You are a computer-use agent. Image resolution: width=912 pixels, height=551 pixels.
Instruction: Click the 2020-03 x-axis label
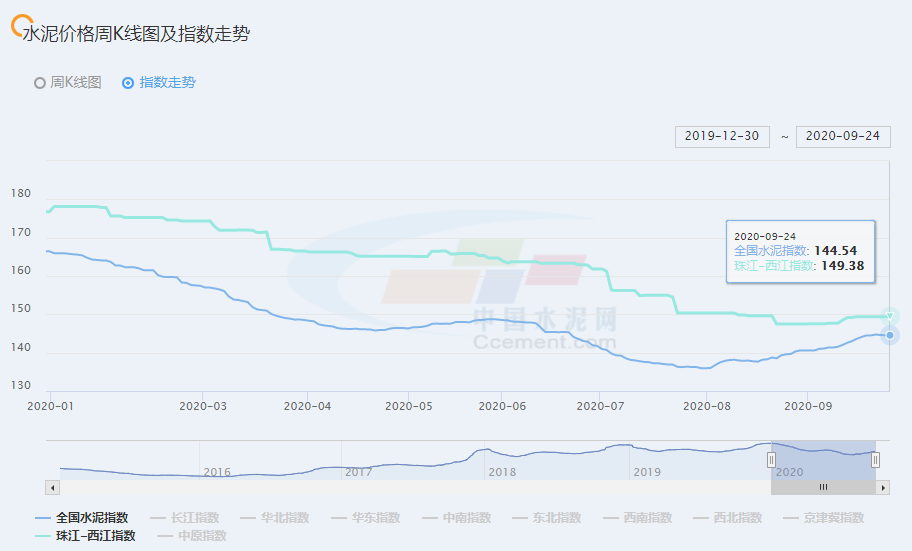pyautogui.click(x=203, y=406)
